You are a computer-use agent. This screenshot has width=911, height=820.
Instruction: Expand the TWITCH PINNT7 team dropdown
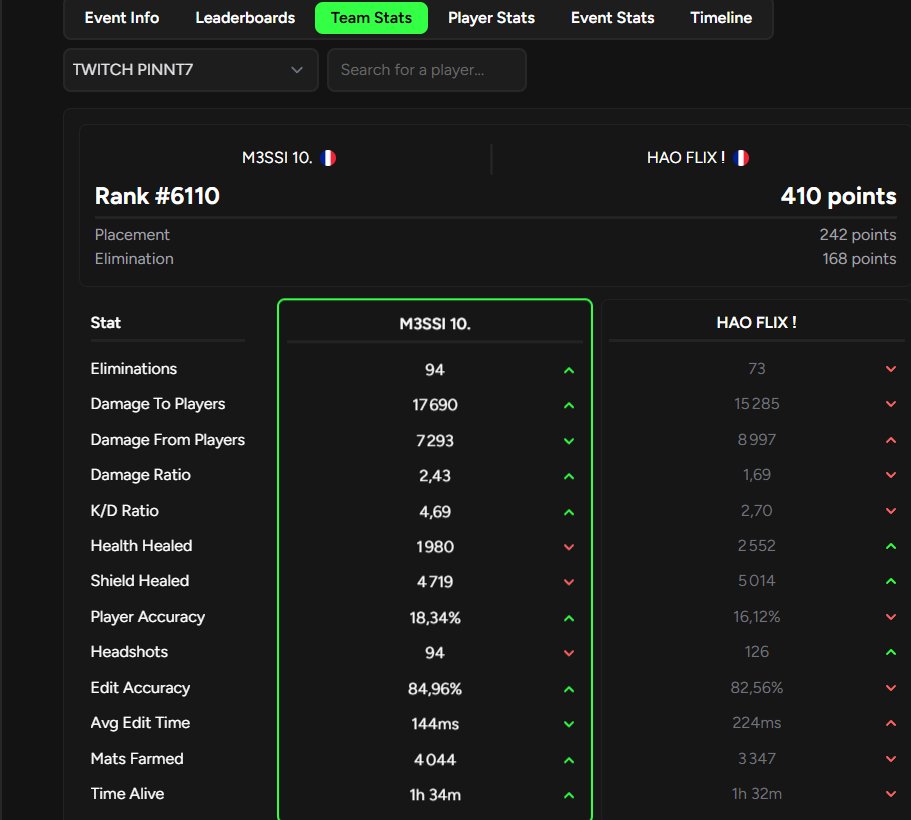(x=191, y=70)
